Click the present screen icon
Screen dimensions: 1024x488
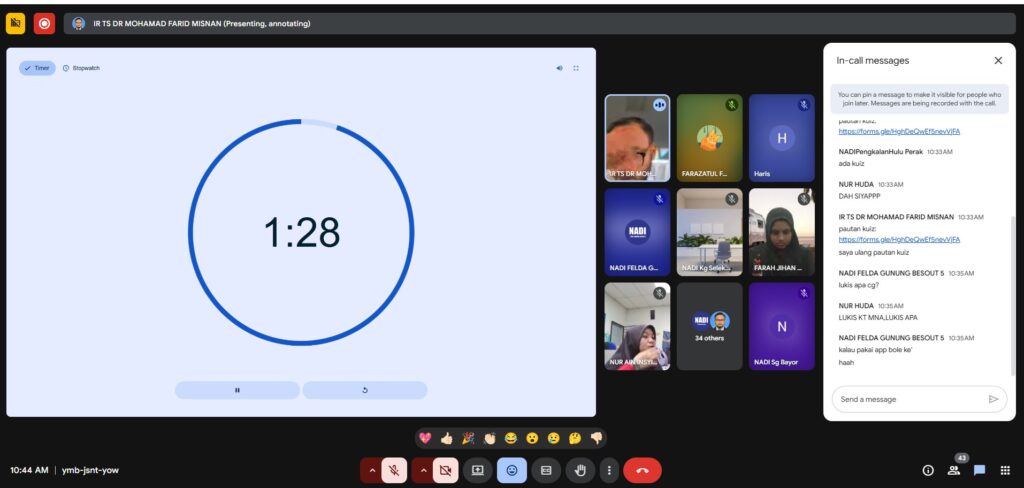pyautogui.click(x=478, y=470)
